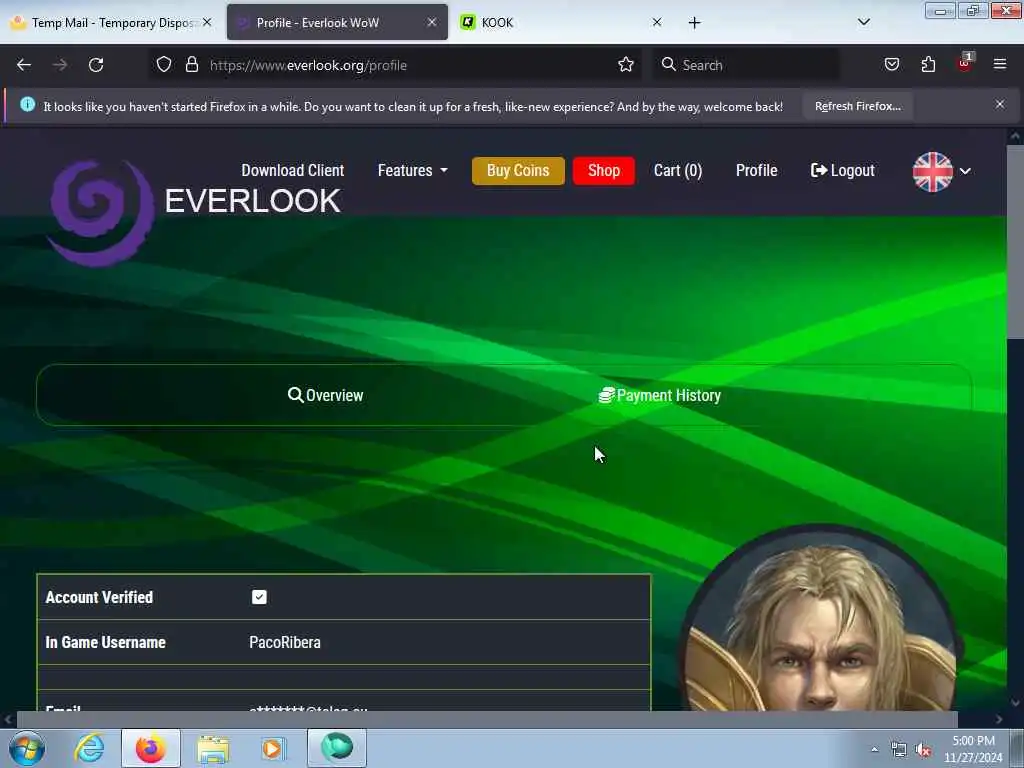The height and width of the screenshot is (768, 1024).
Task: Click the muted volume tray icon
Action: point(923,750)
